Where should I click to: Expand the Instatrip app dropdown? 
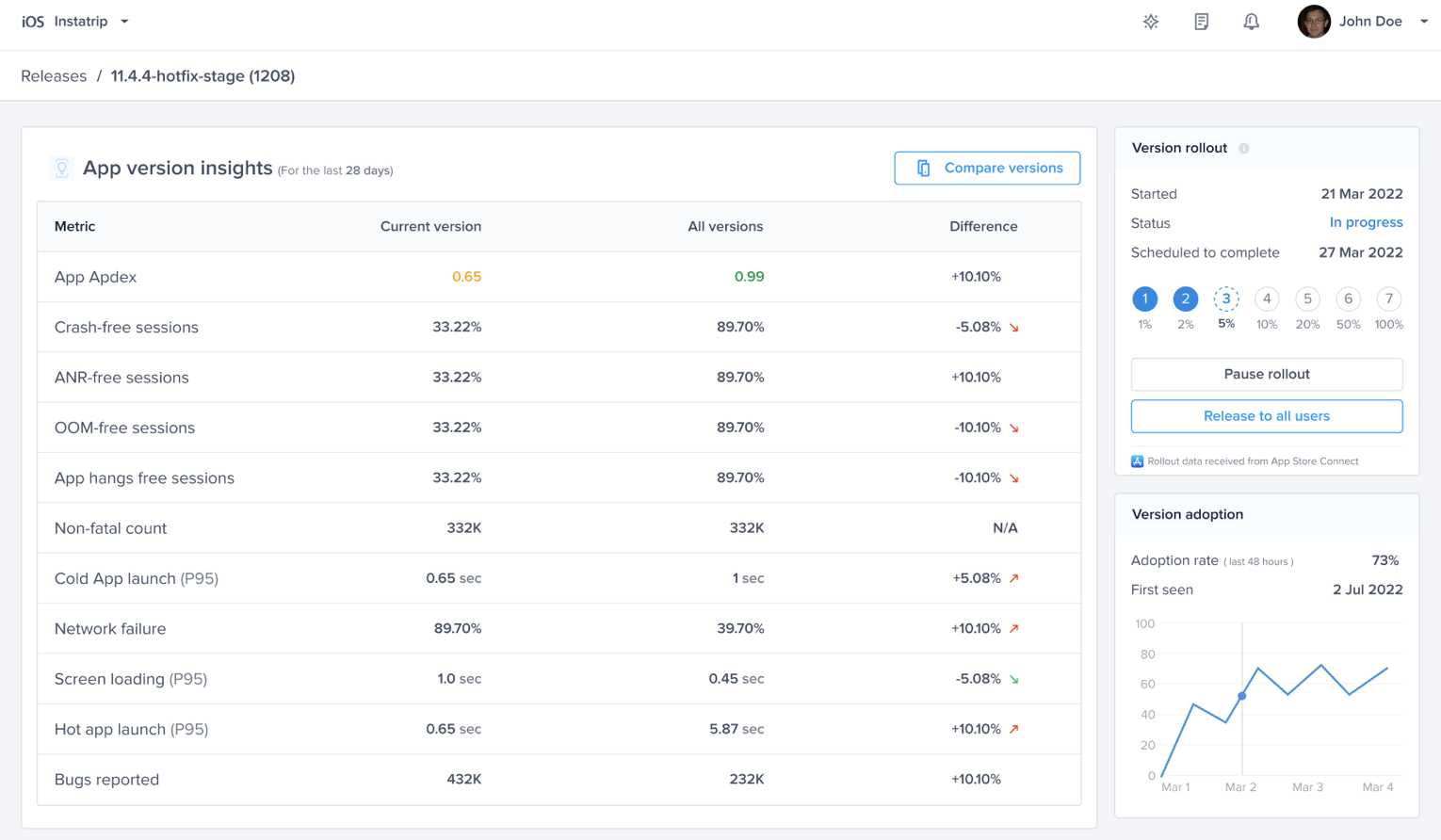point(124,22)
